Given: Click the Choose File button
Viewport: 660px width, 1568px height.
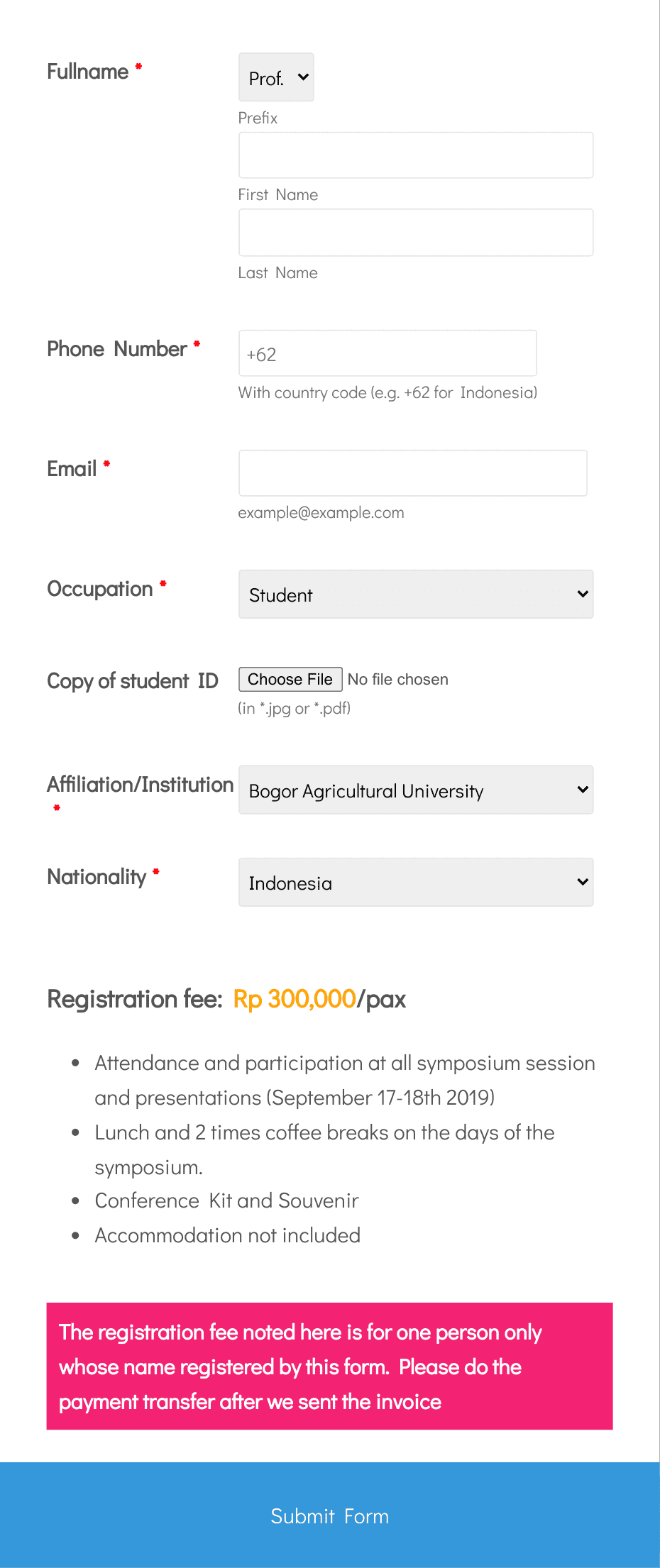Looking at the screenshot, I should [290, 679].
